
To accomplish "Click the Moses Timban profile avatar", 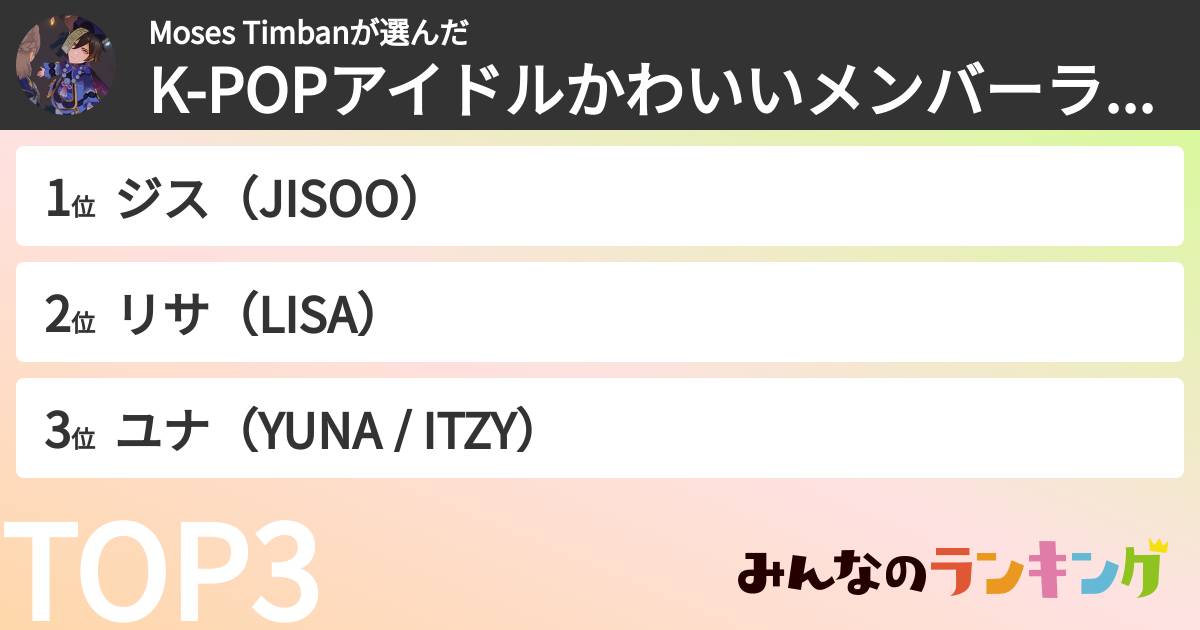I will (x=65, y=65).
